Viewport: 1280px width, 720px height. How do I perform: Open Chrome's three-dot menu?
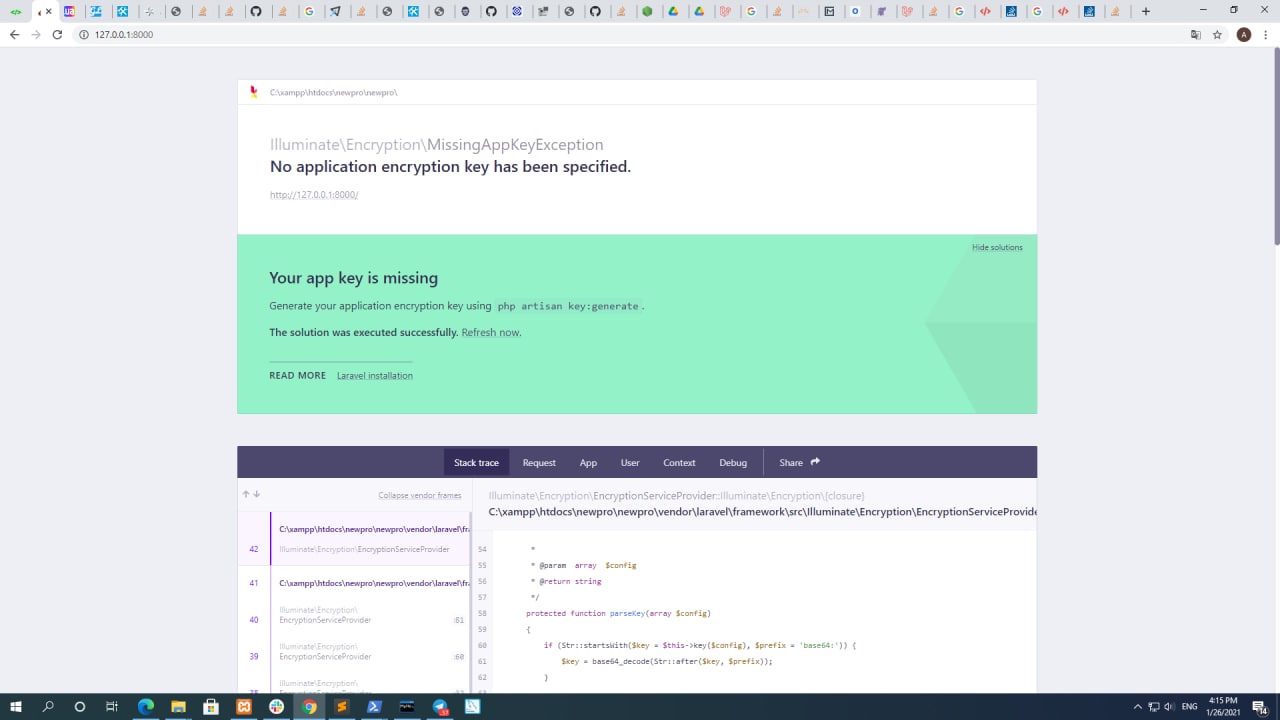point(1266,34)
